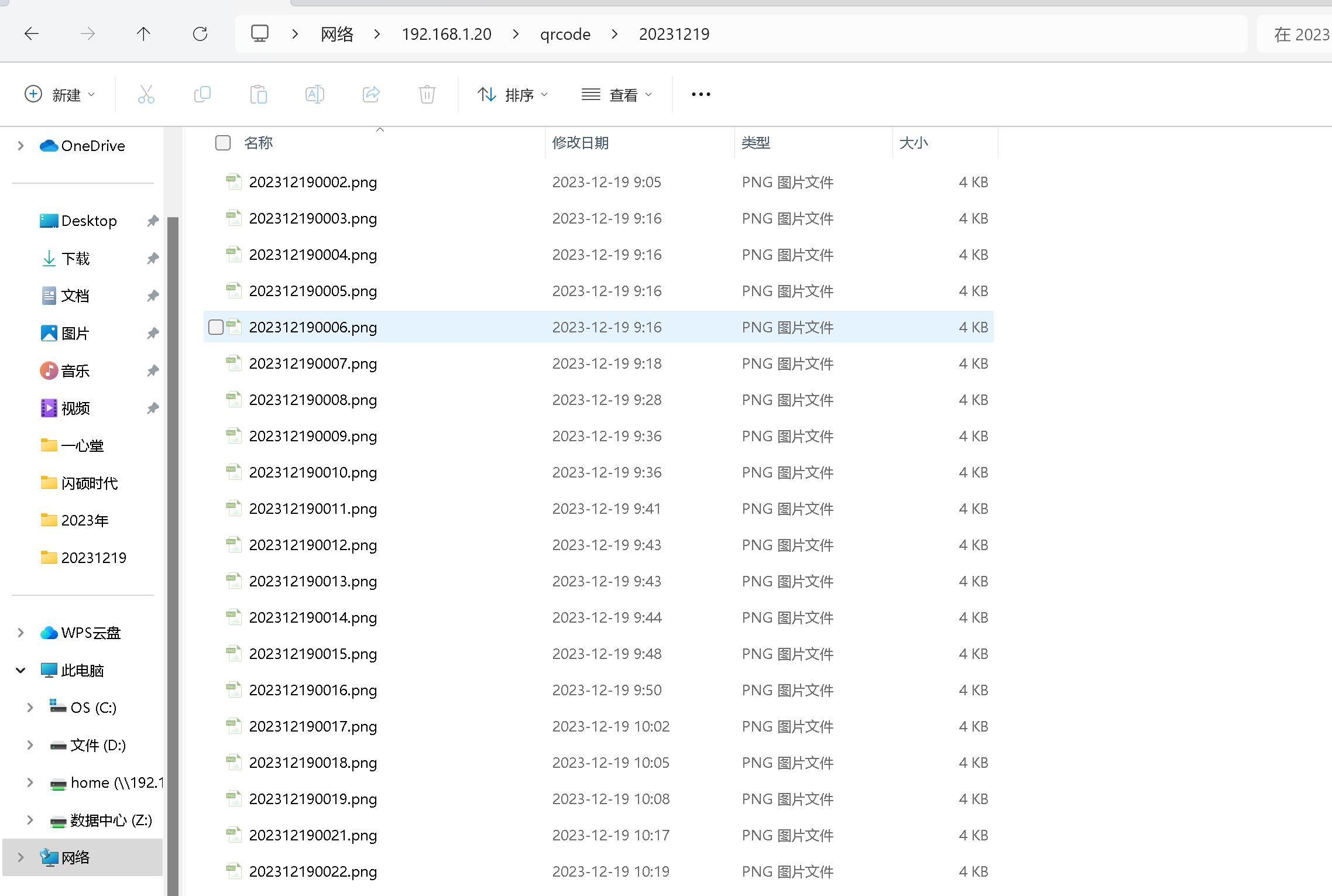Check the box for 202312190006.png
The height and width of the screenshot is (896, 1332).
tap(216, 327)
